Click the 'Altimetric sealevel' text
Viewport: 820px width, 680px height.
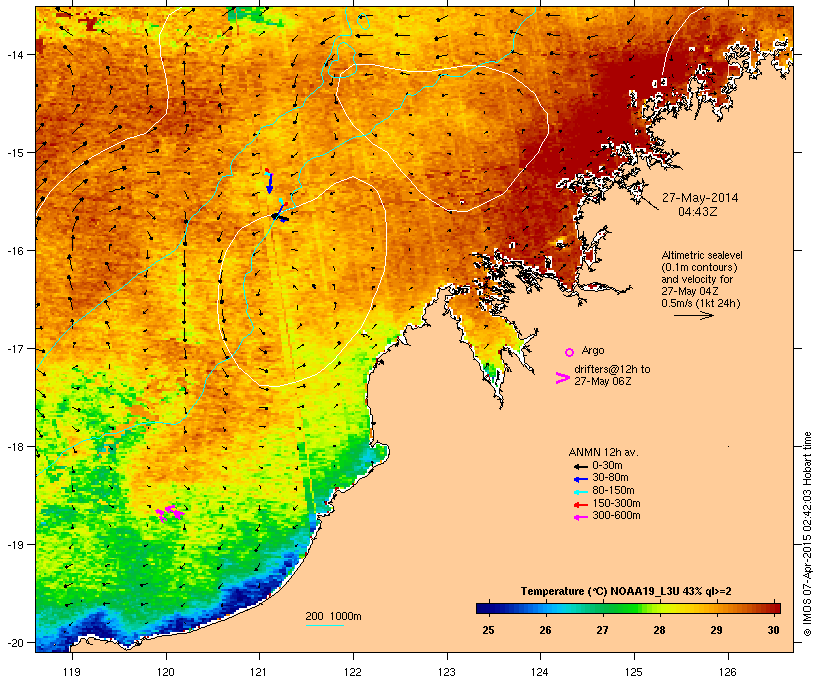(x=702, y=255)
